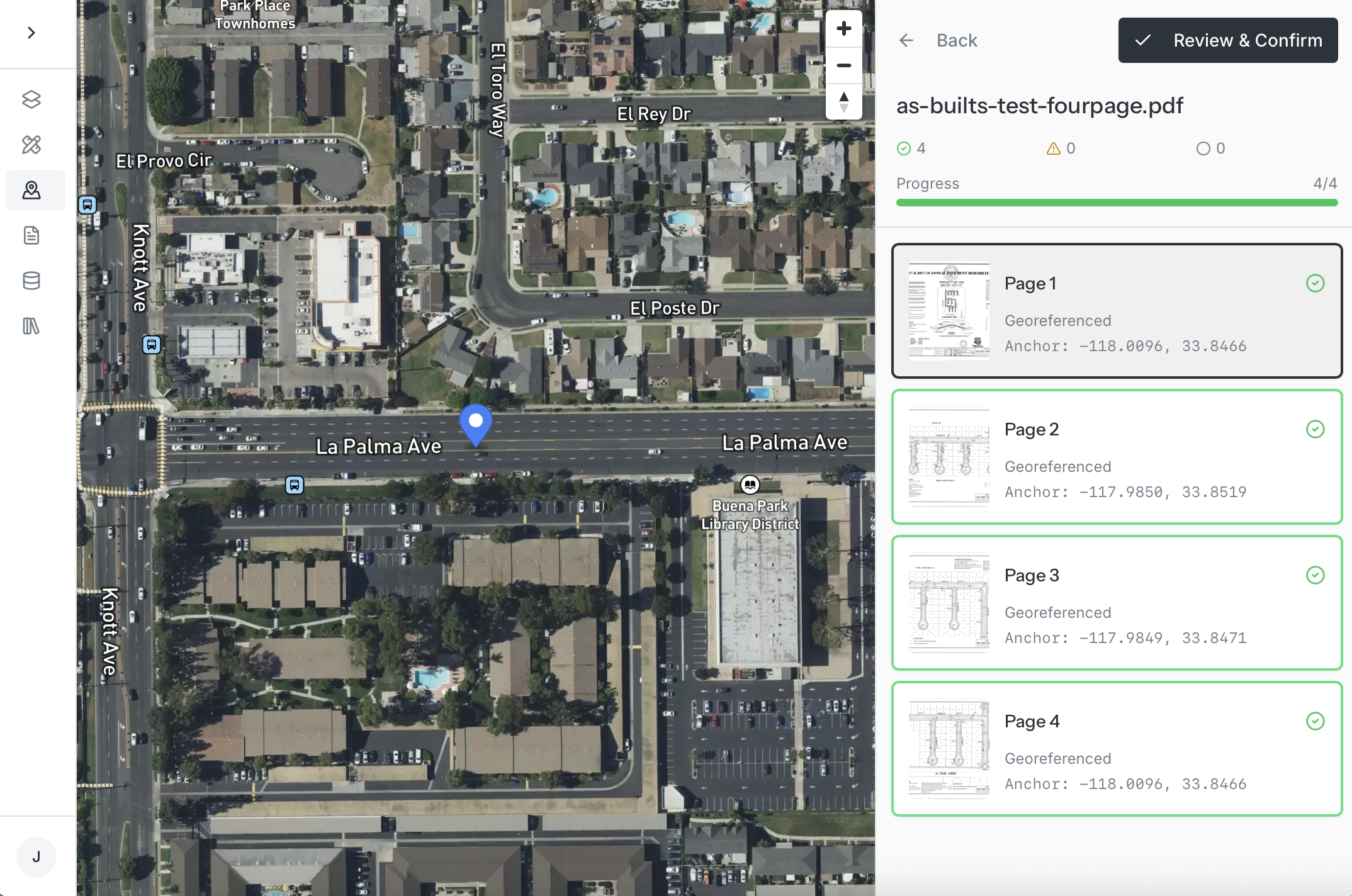Select the database icon in the sidebar
This screenshot has height=896, width=1352.
30,281
